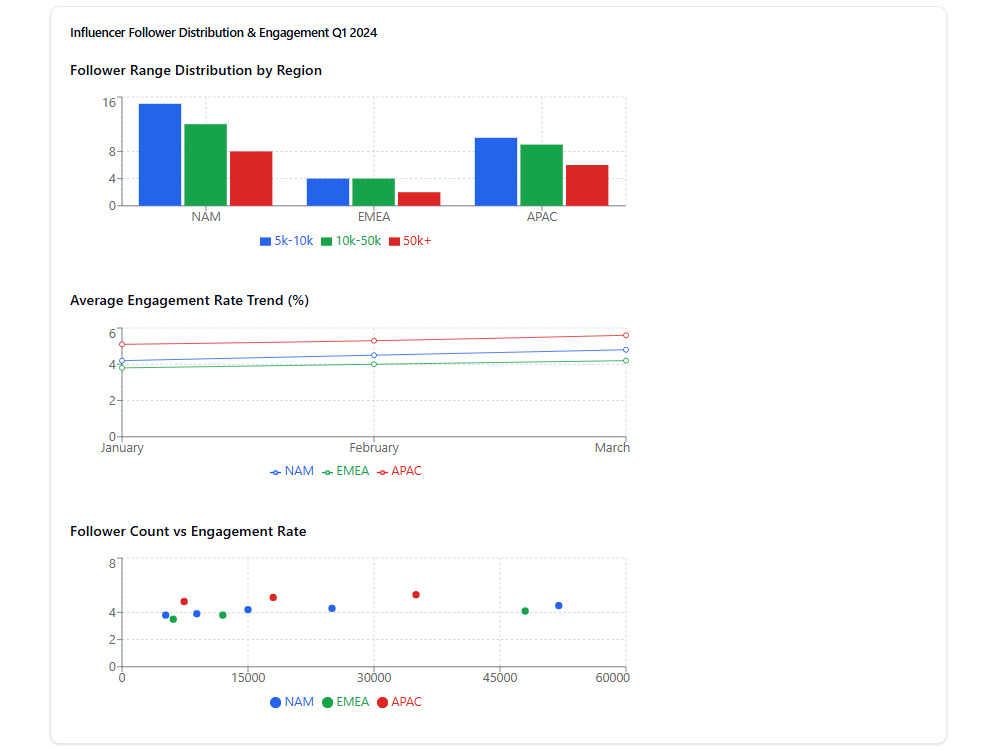
Task: Click the March axis label
Action: pyautogui.click(x=612, y=448)
